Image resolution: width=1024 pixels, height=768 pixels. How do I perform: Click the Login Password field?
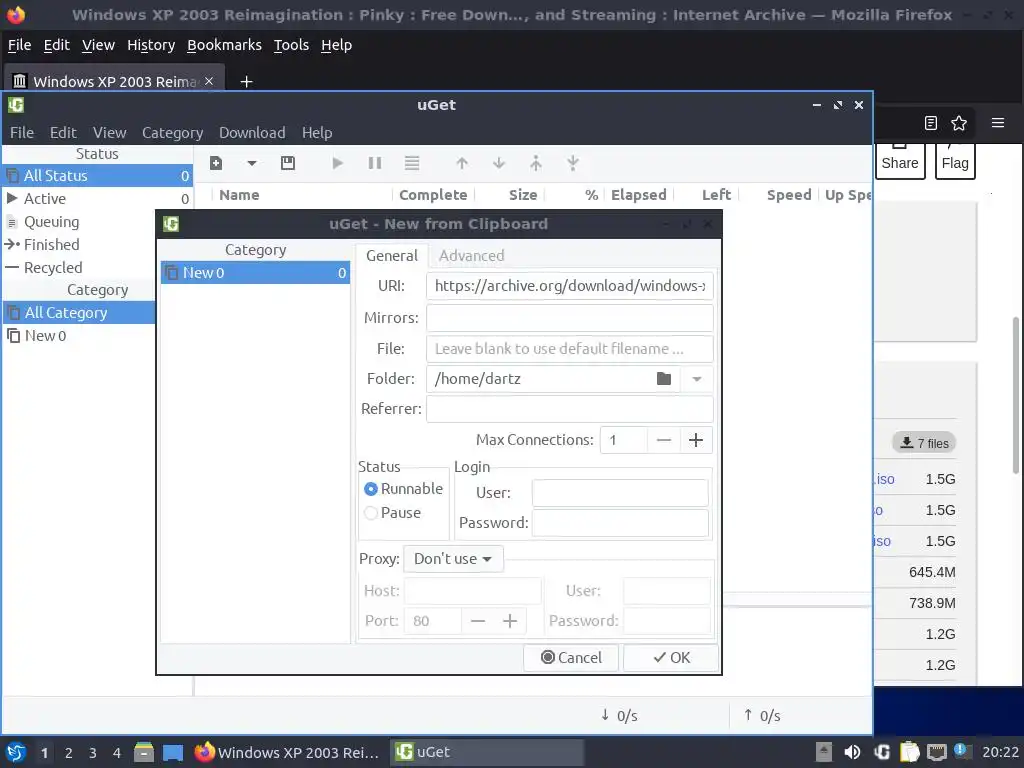coord(620,523)
